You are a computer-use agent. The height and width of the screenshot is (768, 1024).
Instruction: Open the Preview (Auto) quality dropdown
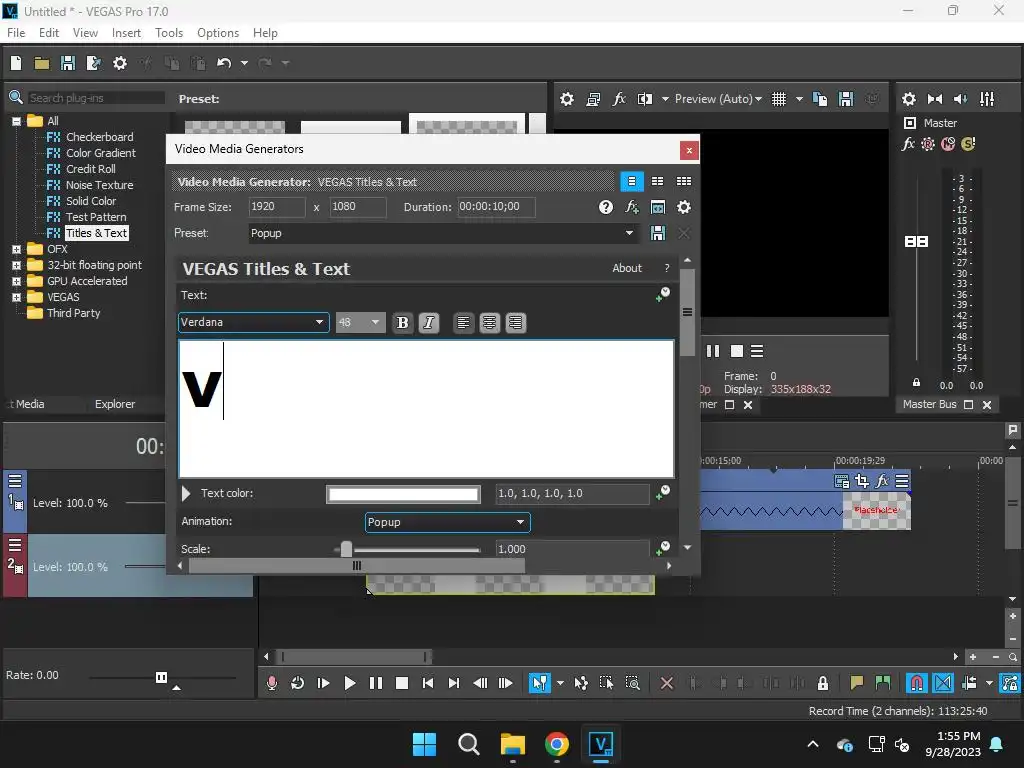pos(718,99)
